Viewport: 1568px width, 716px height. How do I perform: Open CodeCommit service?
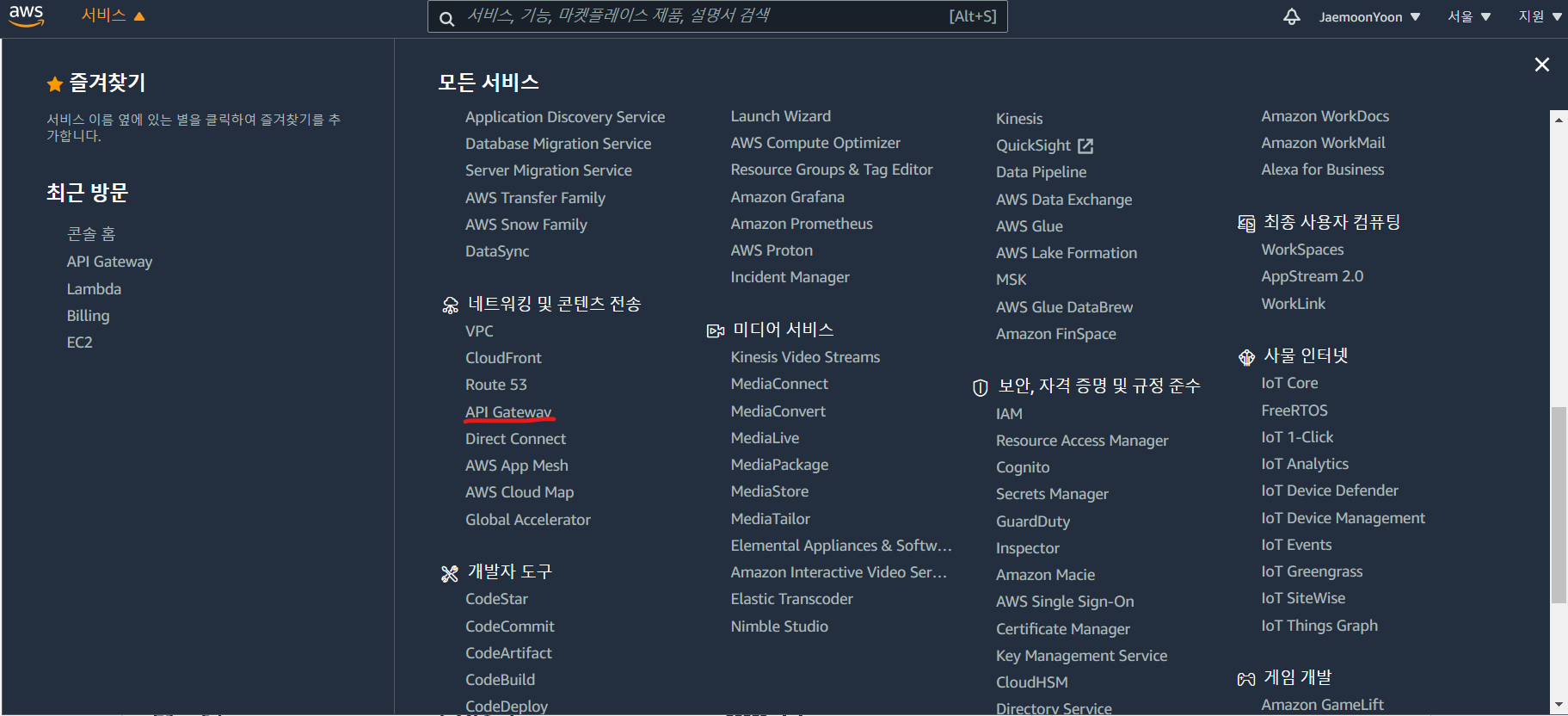509,626
